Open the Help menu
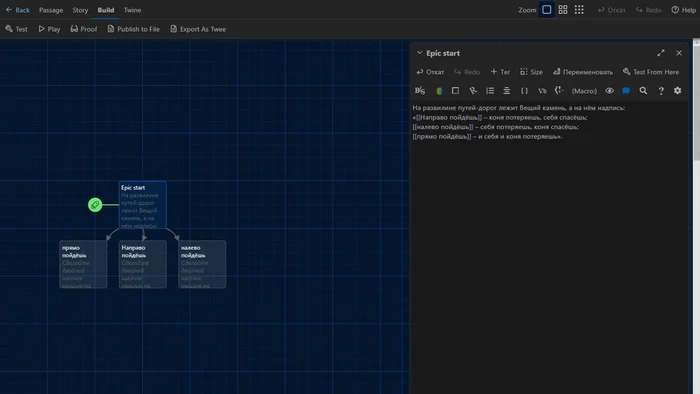Image resolution: width=700 pixels, height=394 pixels. click(683, 10)
